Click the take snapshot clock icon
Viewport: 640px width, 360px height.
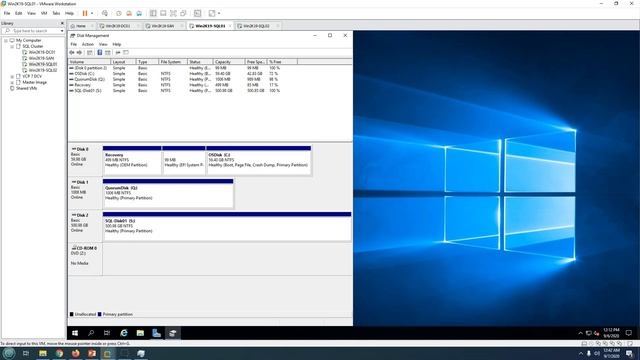pos(119,13)
